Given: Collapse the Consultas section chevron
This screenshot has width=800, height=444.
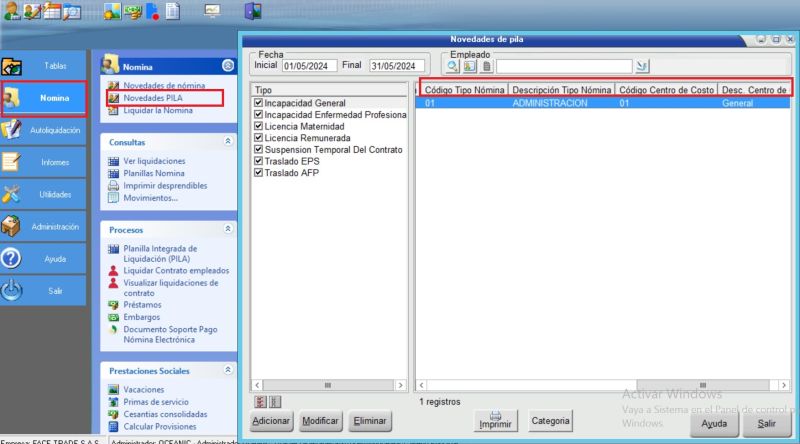Looking at the screenshot, I should 228,142.
